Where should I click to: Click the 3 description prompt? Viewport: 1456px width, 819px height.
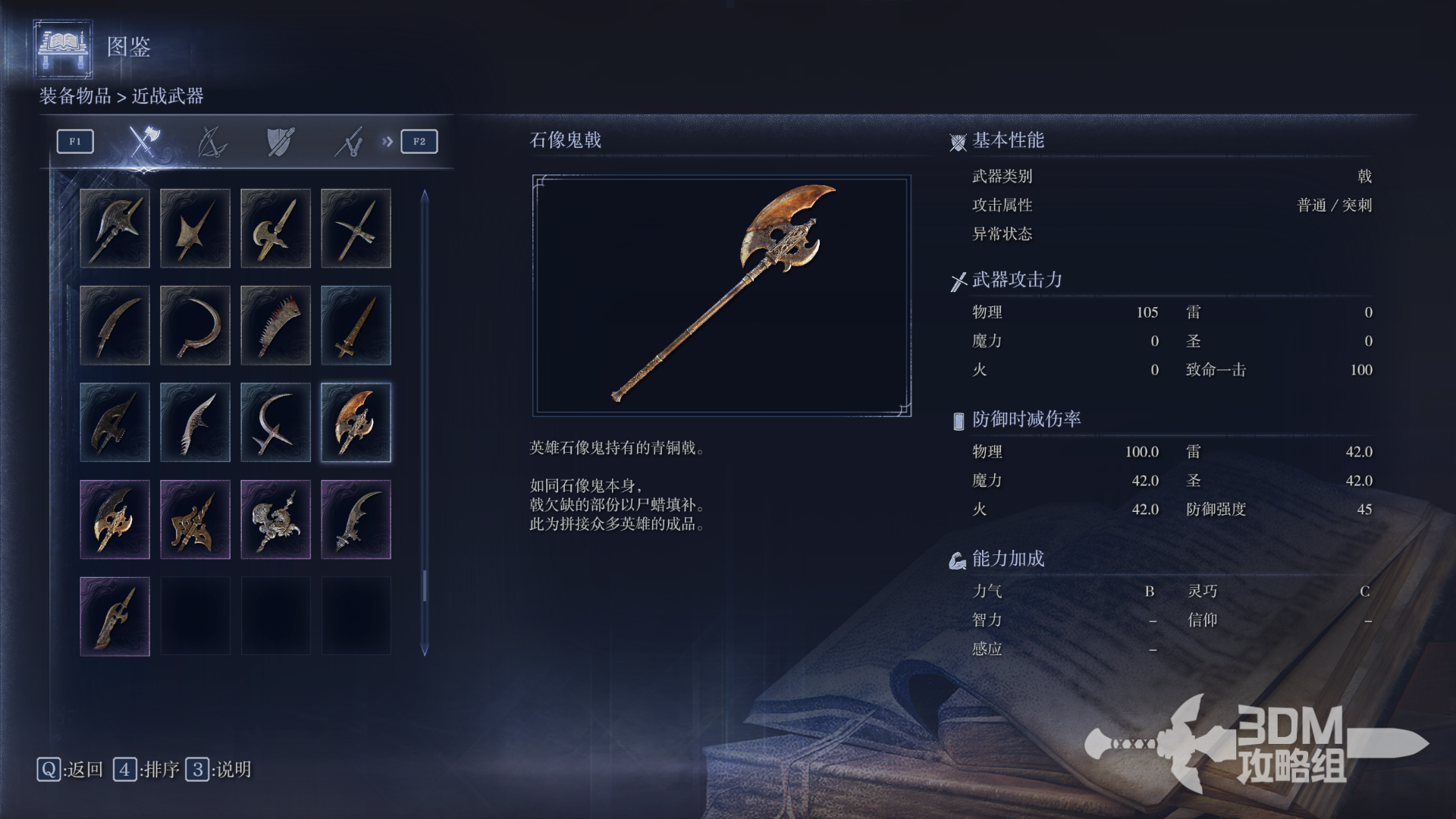[x=218, y=770]
